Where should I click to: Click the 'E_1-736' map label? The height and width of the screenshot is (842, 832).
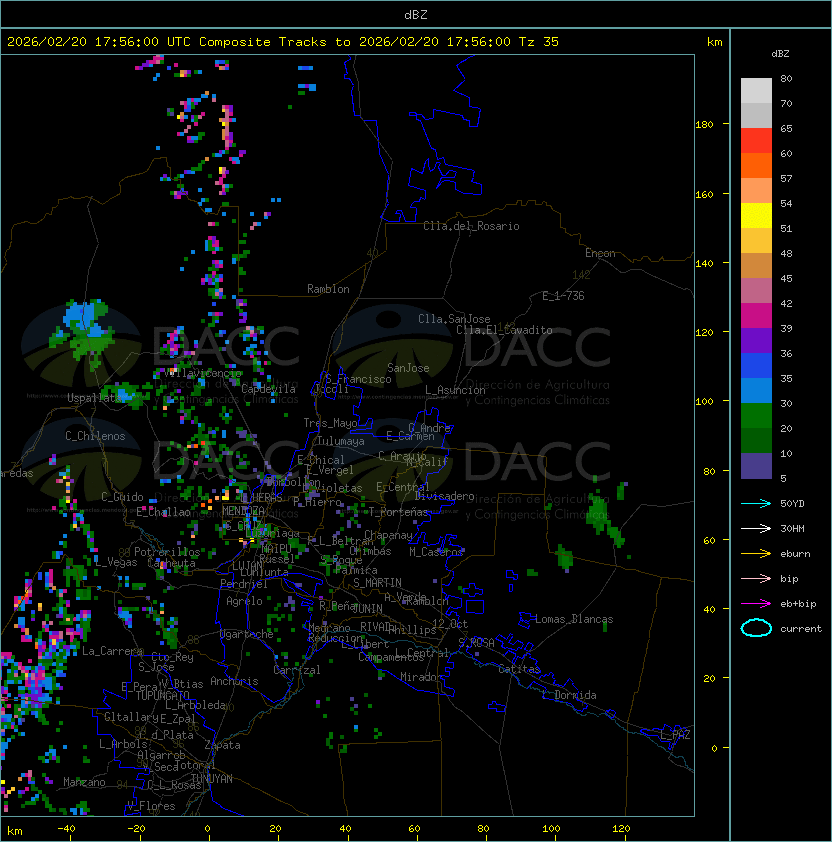563,296
